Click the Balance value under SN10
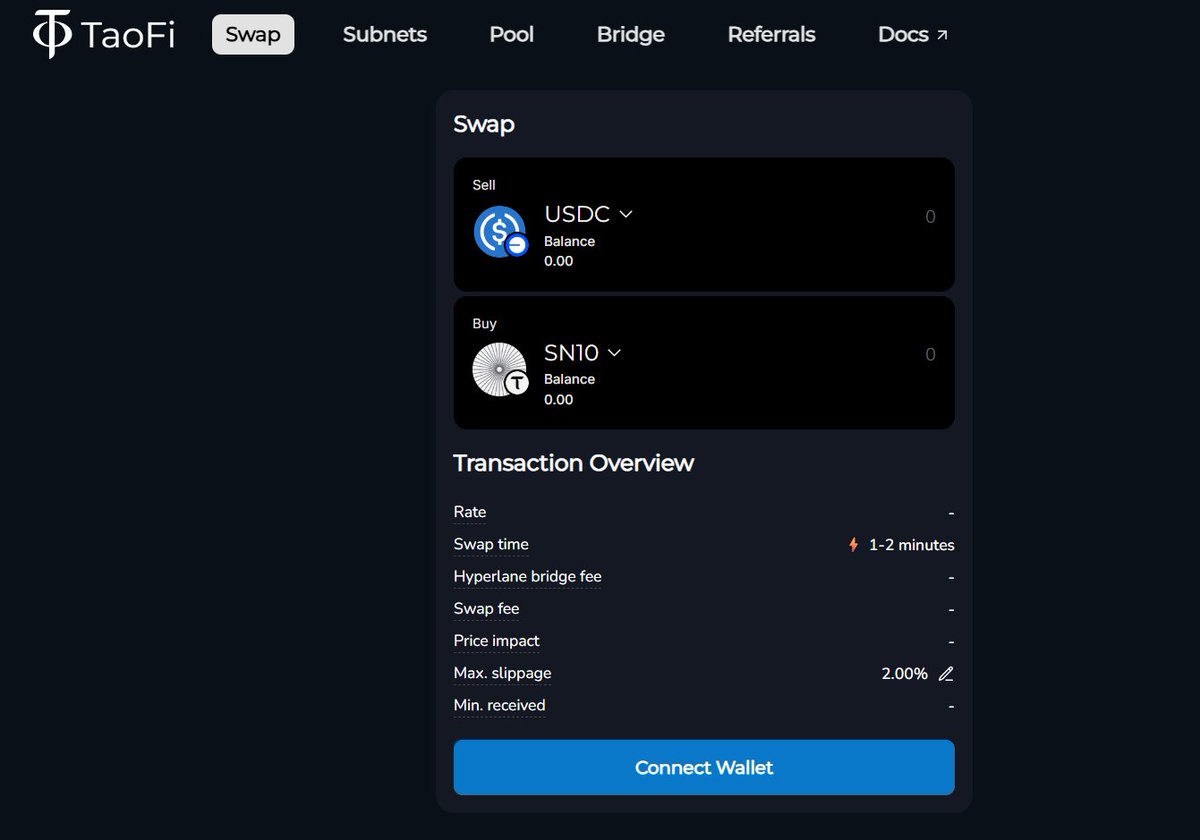This screenshot has height=840, width=1200. (559, 399)
